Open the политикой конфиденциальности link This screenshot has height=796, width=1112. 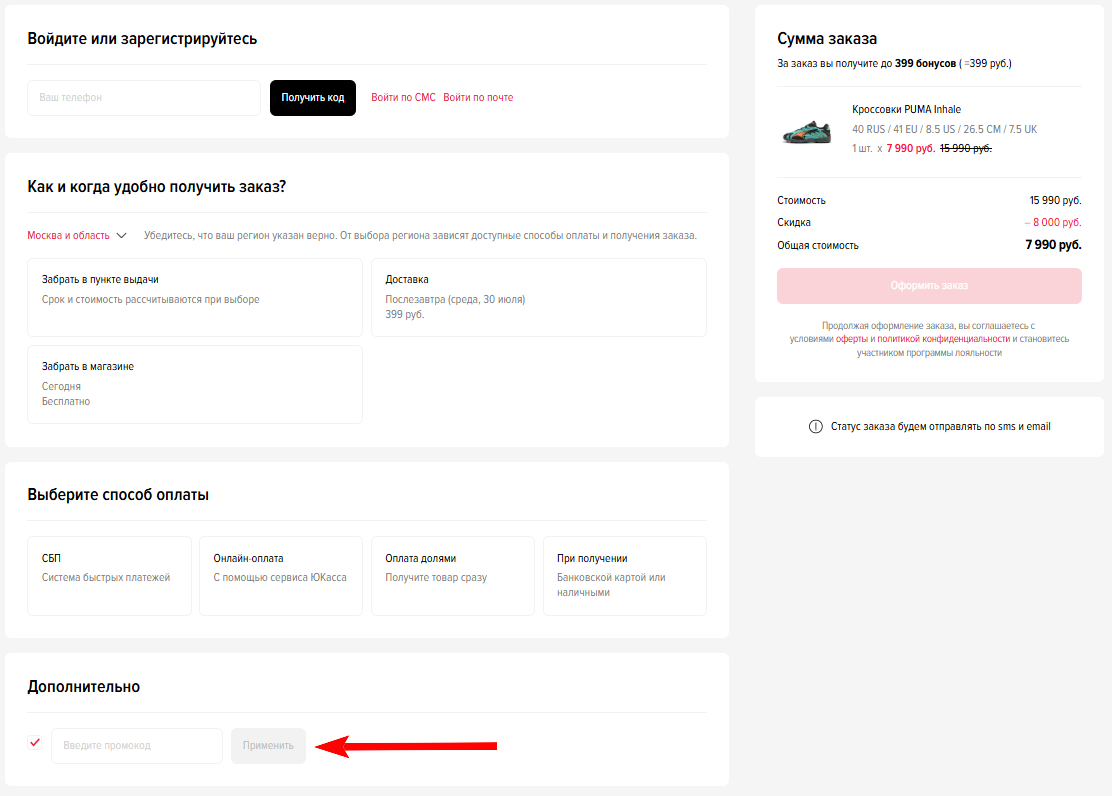pos(943,339)
